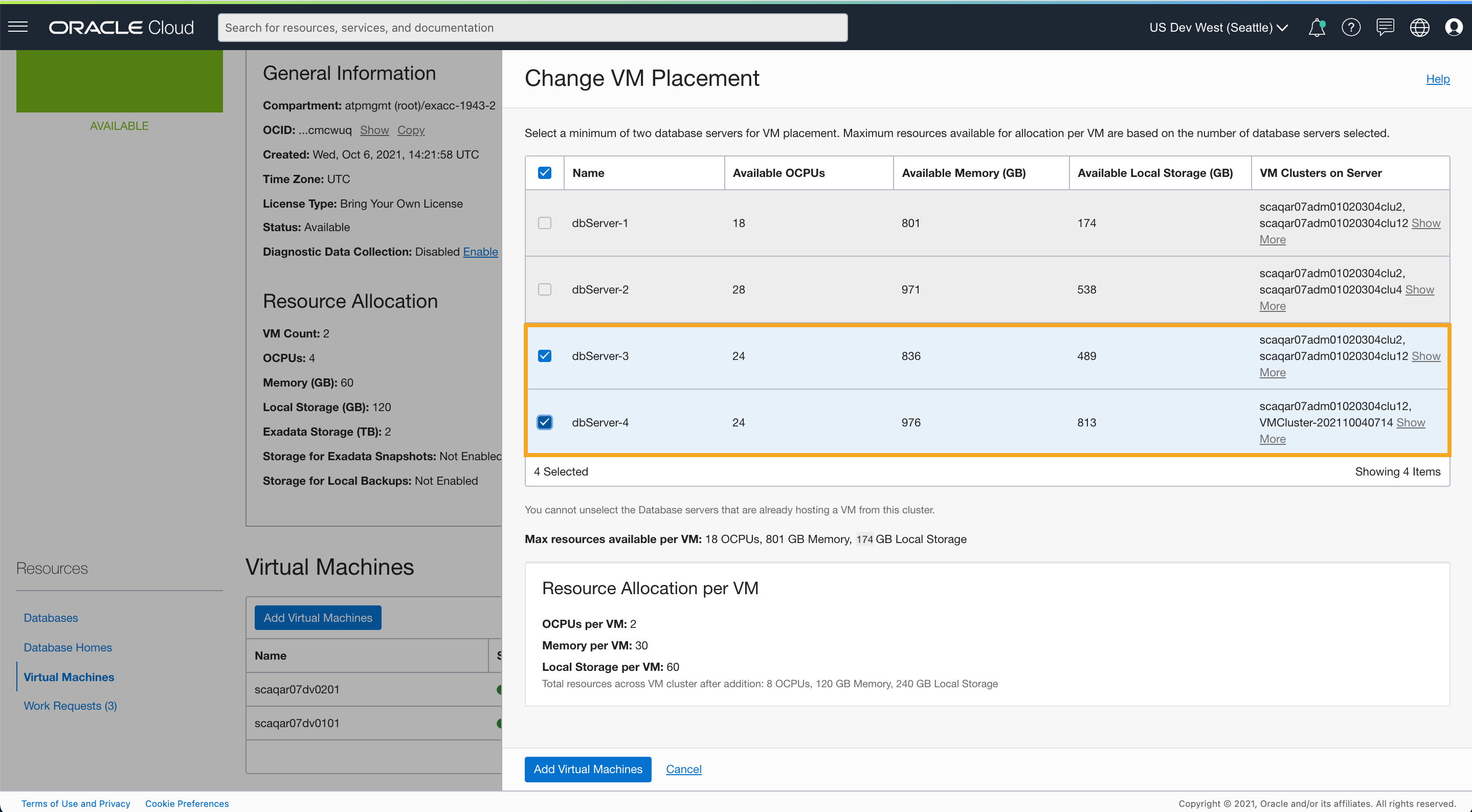This screenshot has width=1472, height=812.
Task: Focus the resources search field
Action: (532, 28)
